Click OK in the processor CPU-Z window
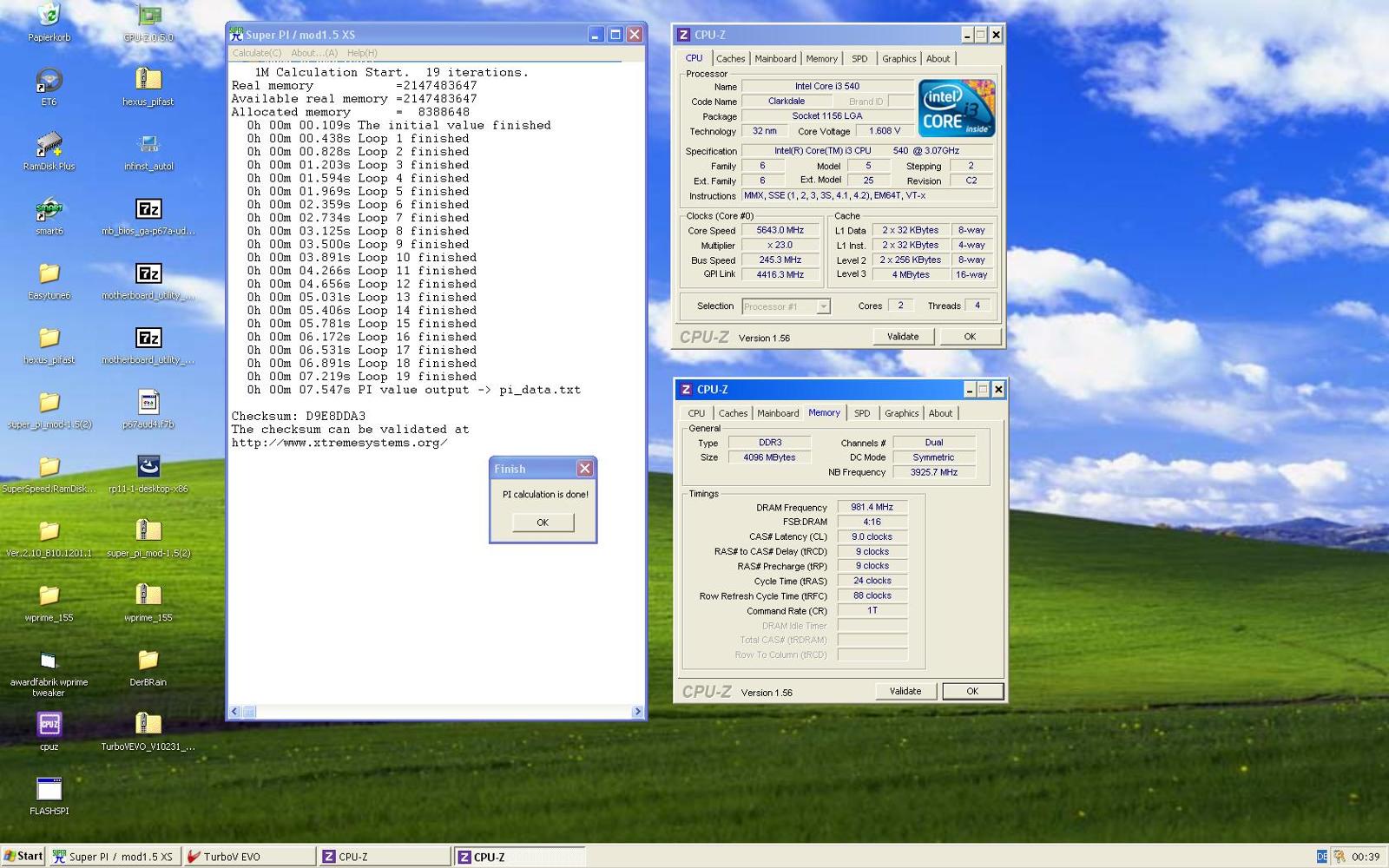The image size is (1389, 868). coord(970,337)
